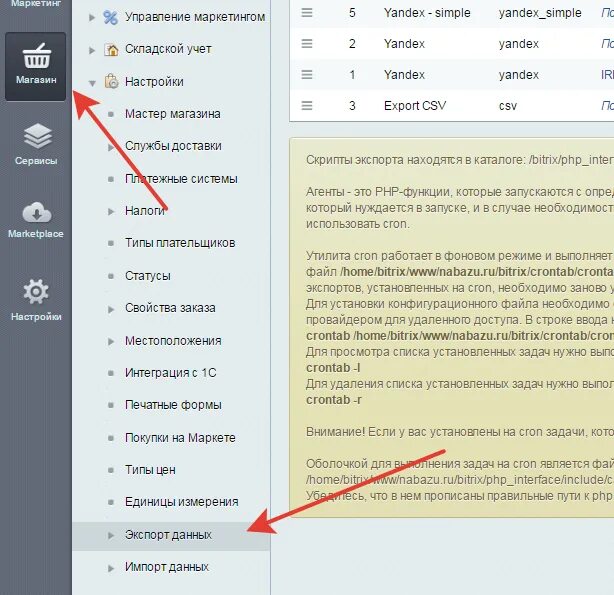Collapse the Настройки tree node
This screenshot has width=614, height=595.
coord(92,83)
